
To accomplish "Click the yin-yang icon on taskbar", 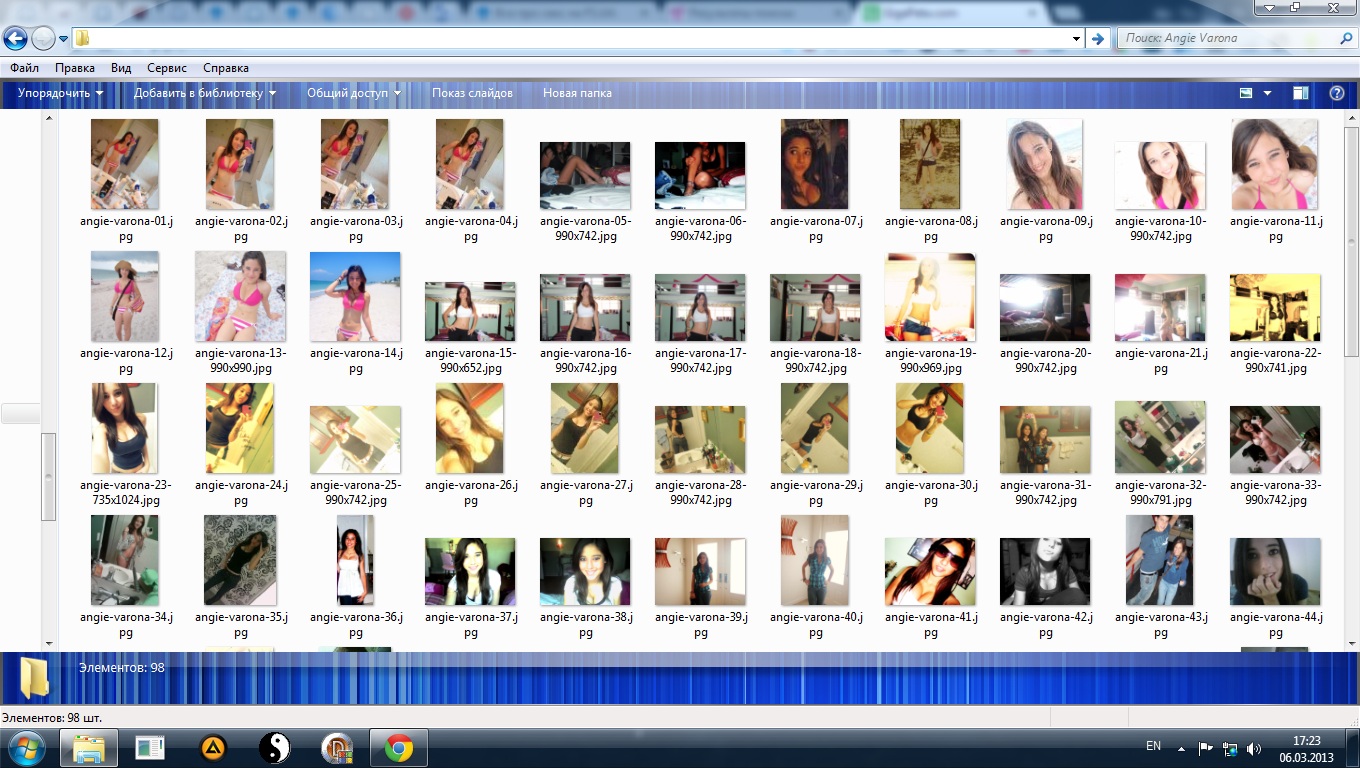I will (x=274, y=748).
